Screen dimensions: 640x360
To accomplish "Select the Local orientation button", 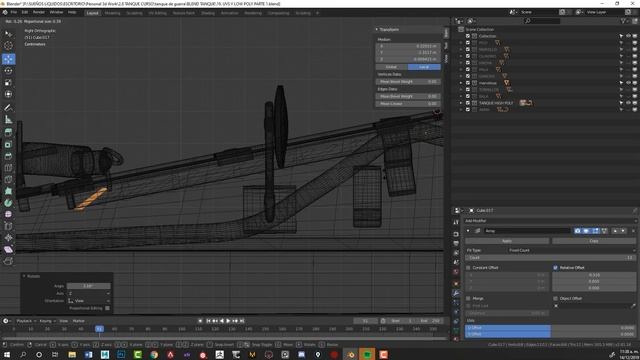I will [x=424, y=67].
